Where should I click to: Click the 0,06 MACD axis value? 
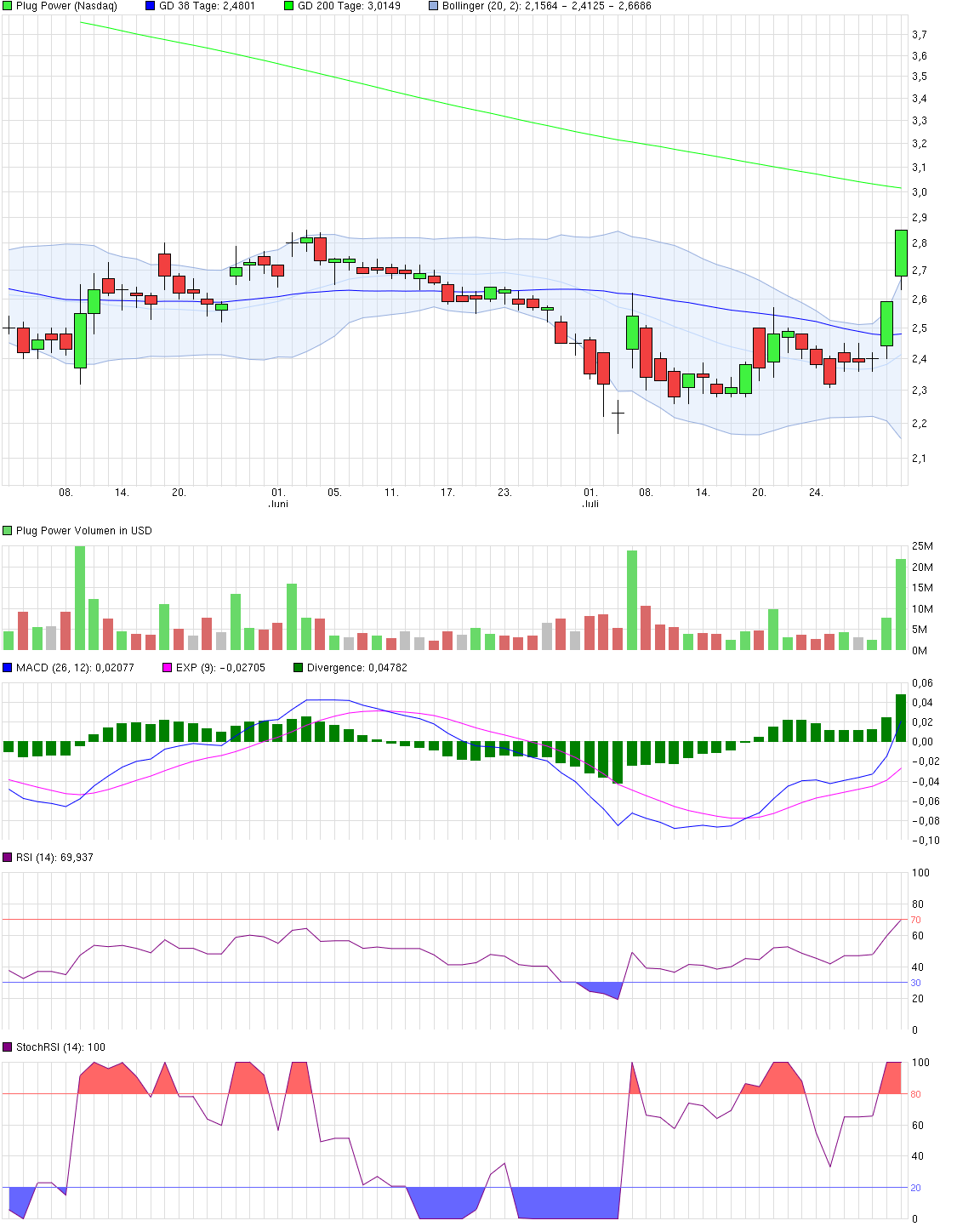coord(922,683)
